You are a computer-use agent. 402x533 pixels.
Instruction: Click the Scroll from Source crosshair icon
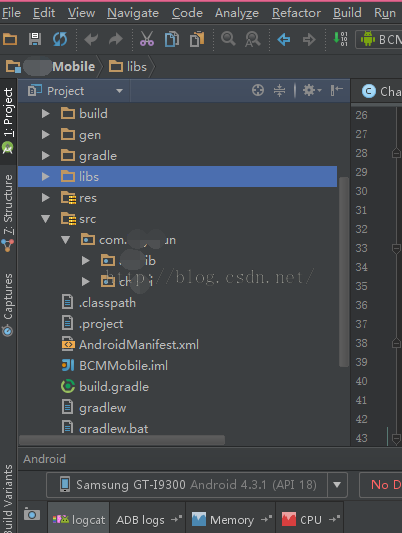click(x=258, y=90)
